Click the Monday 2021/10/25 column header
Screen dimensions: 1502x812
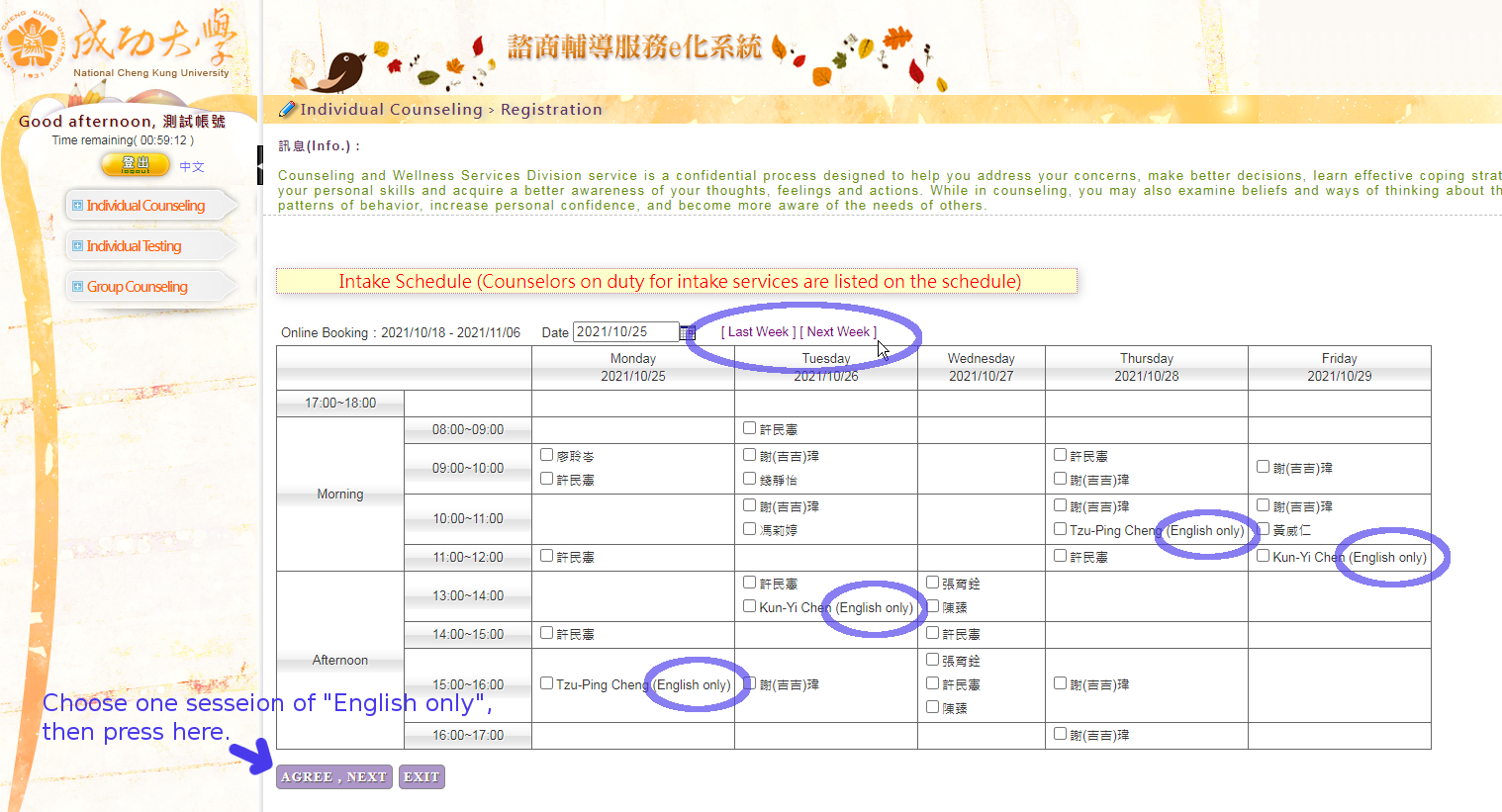click(x=633, y=368)
